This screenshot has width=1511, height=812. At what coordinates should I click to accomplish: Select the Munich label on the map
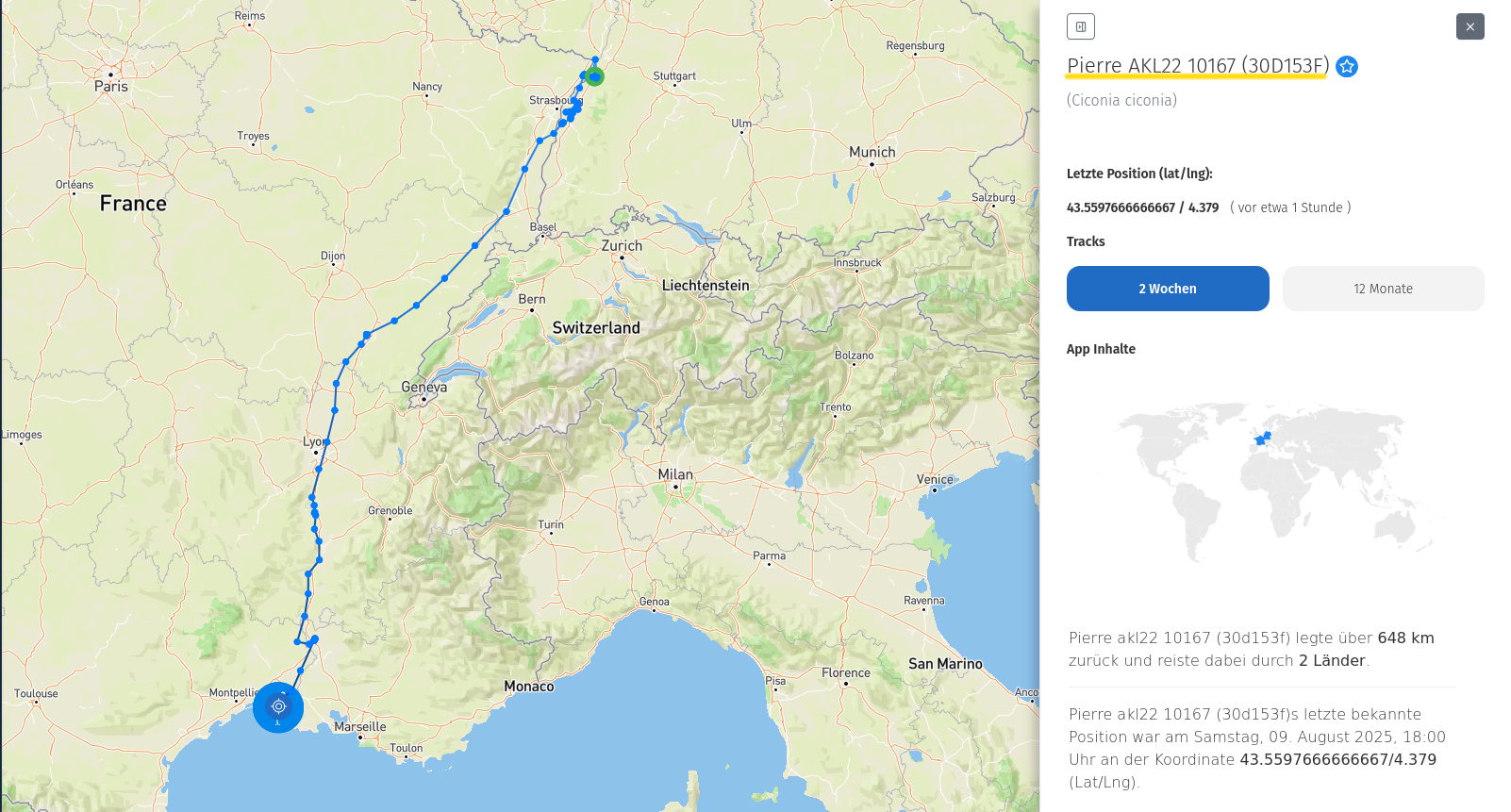(x=872, y=152)
